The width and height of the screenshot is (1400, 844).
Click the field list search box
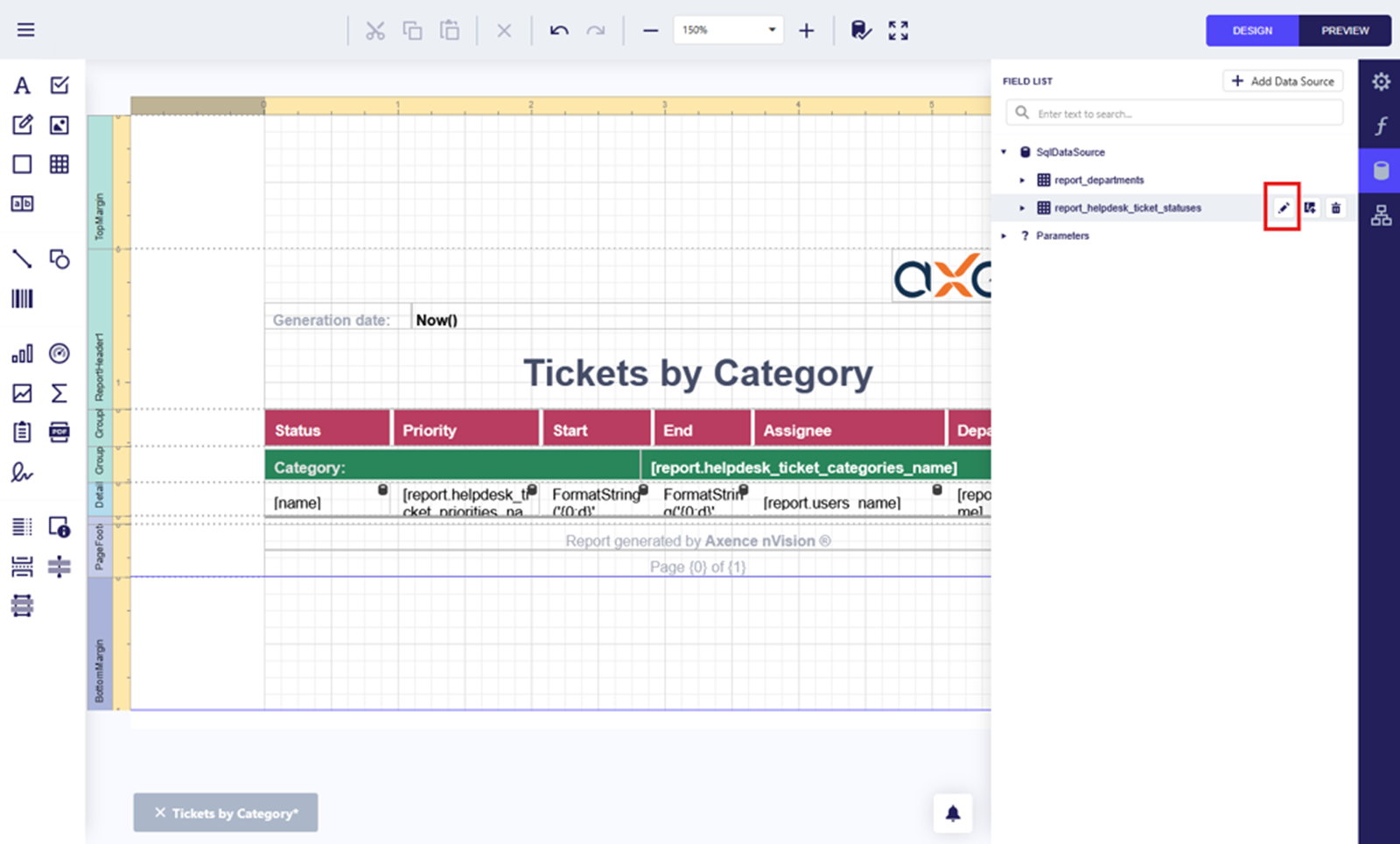click(x=1181, y=114)
